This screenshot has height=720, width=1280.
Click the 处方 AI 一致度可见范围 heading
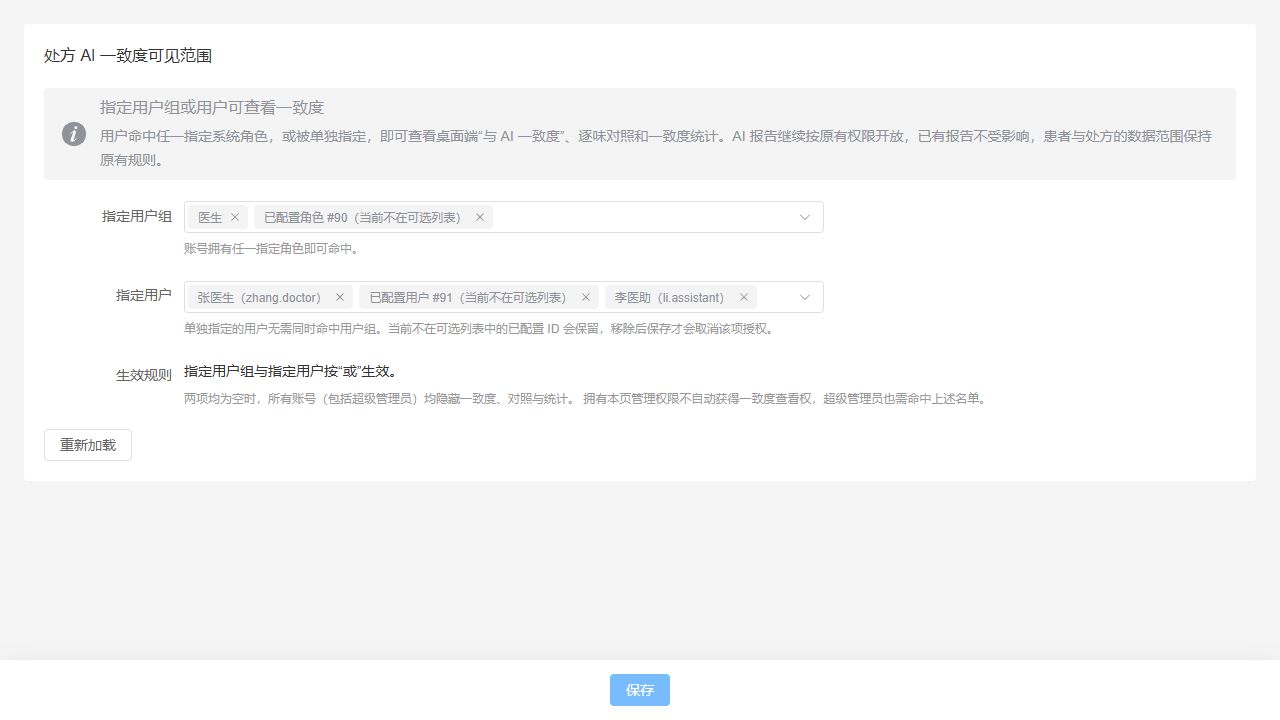128,56
